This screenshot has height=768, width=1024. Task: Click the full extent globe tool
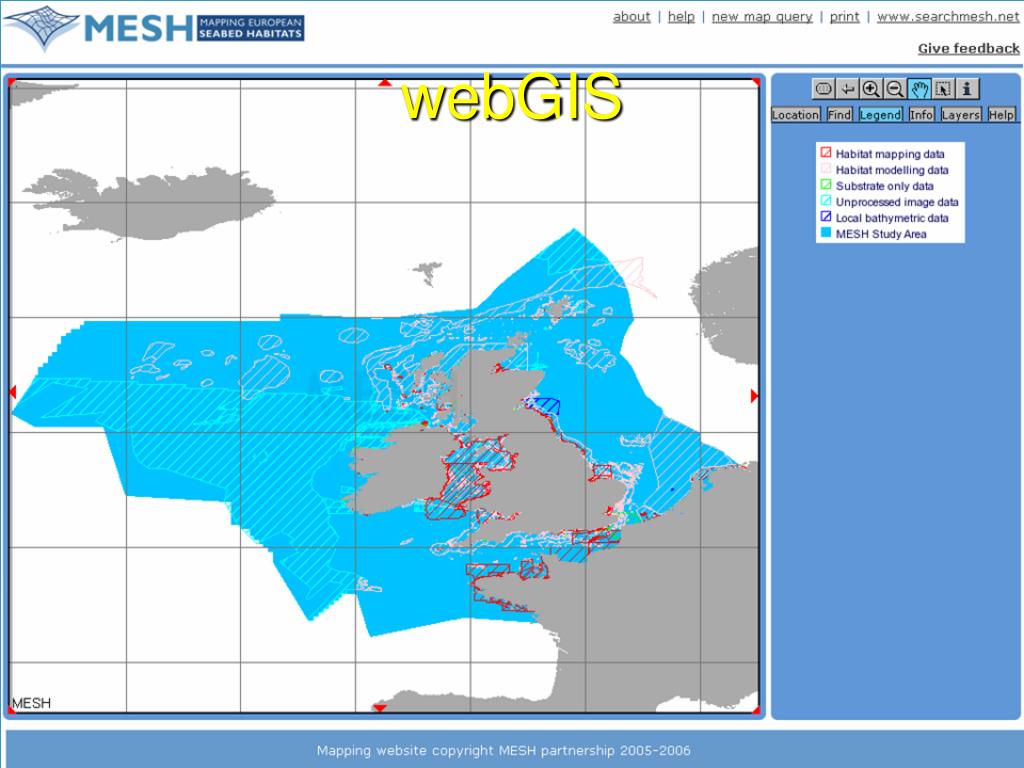[x=824, y=88]
